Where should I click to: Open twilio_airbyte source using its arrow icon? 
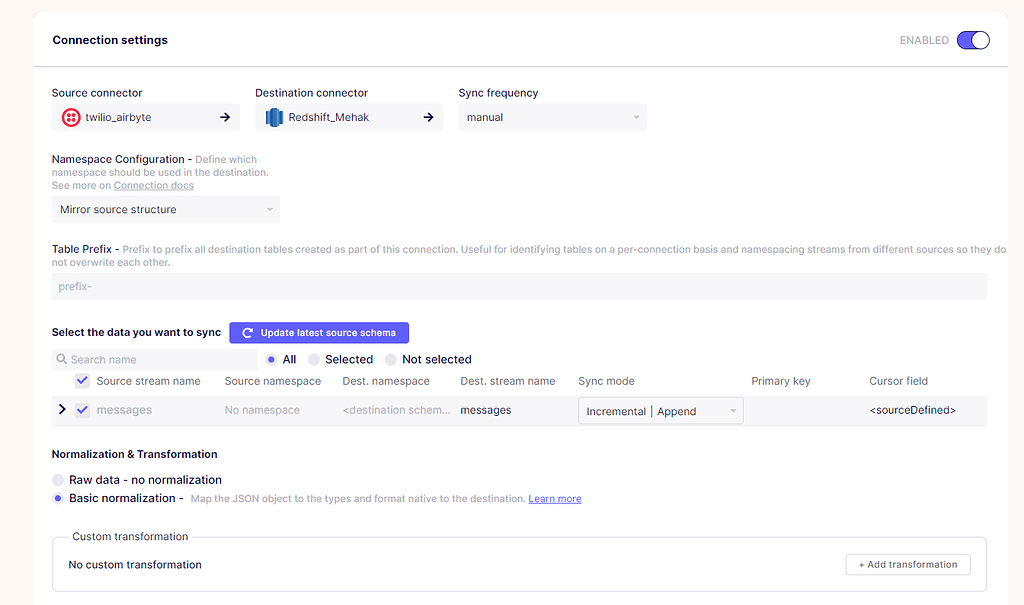coord(225,117)
